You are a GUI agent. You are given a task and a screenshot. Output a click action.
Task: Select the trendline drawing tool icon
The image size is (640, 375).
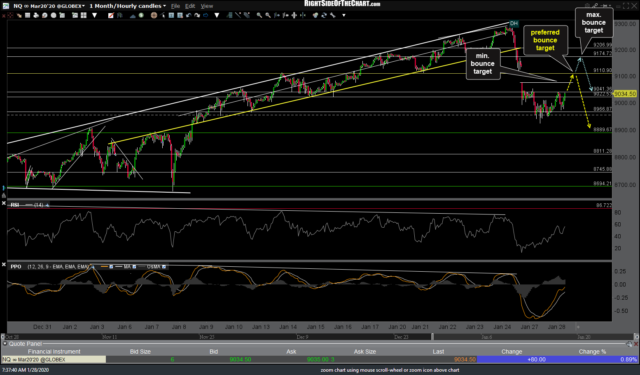tap(238, 15)
